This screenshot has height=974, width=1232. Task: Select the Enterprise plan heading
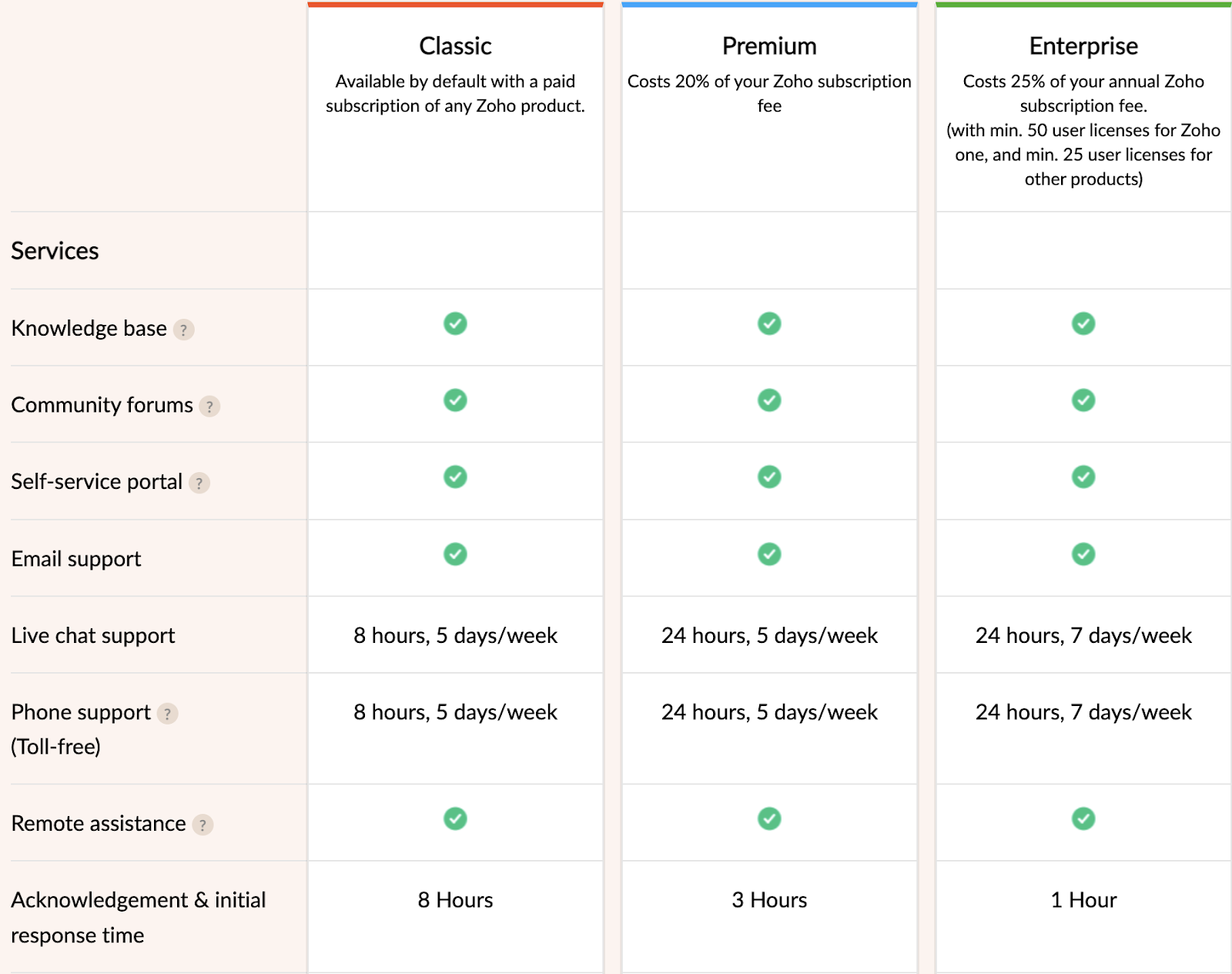pos(1083,46)
